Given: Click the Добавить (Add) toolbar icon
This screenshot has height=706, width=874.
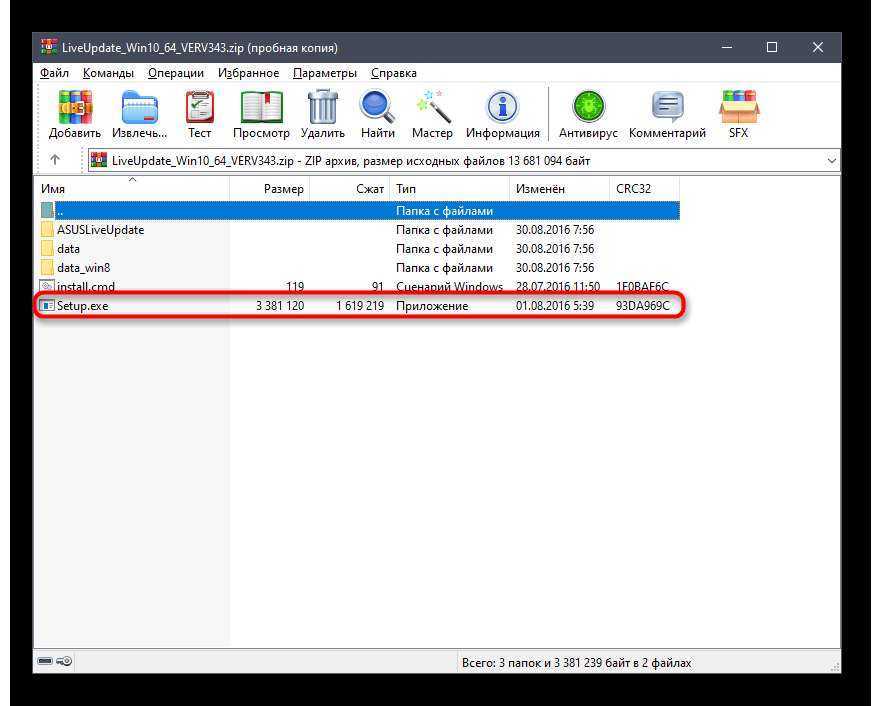Looking at the screenshot, I should pos(75,108).
